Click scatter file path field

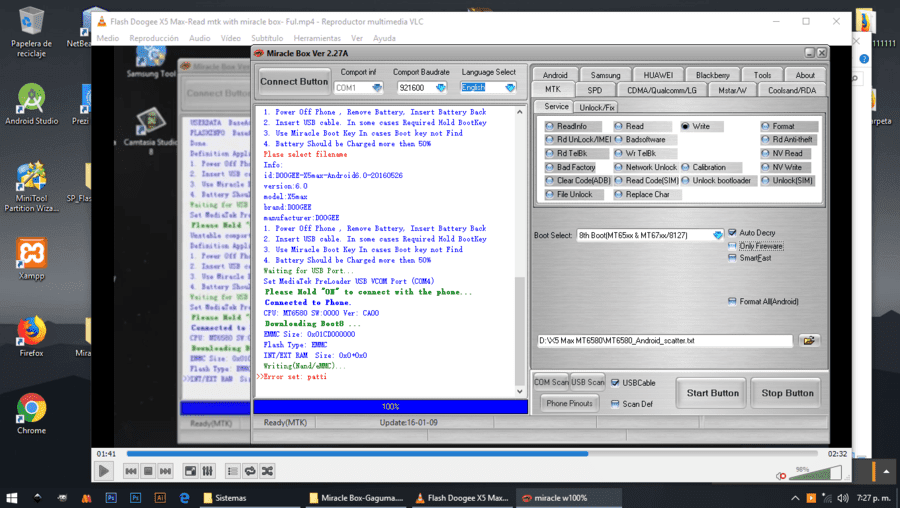click(665, 340)
